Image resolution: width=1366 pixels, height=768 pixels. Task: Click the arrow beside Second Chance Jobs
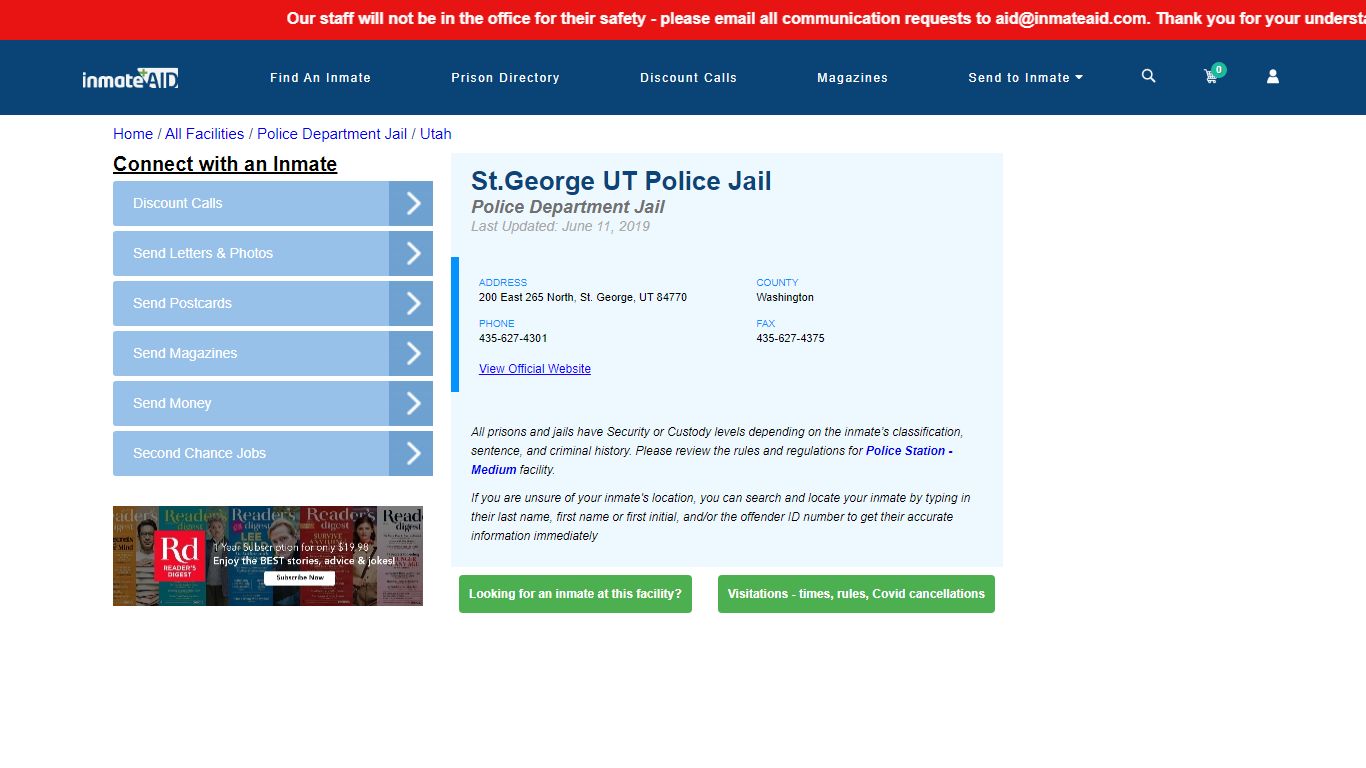411,454
